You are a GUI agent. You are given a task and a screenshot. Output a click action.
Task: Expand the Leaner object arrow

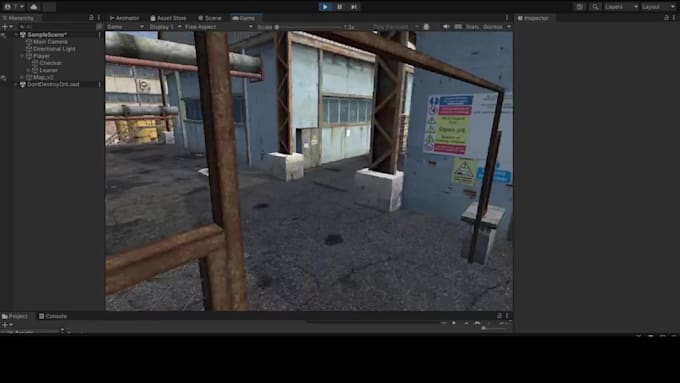pos(28,70)
